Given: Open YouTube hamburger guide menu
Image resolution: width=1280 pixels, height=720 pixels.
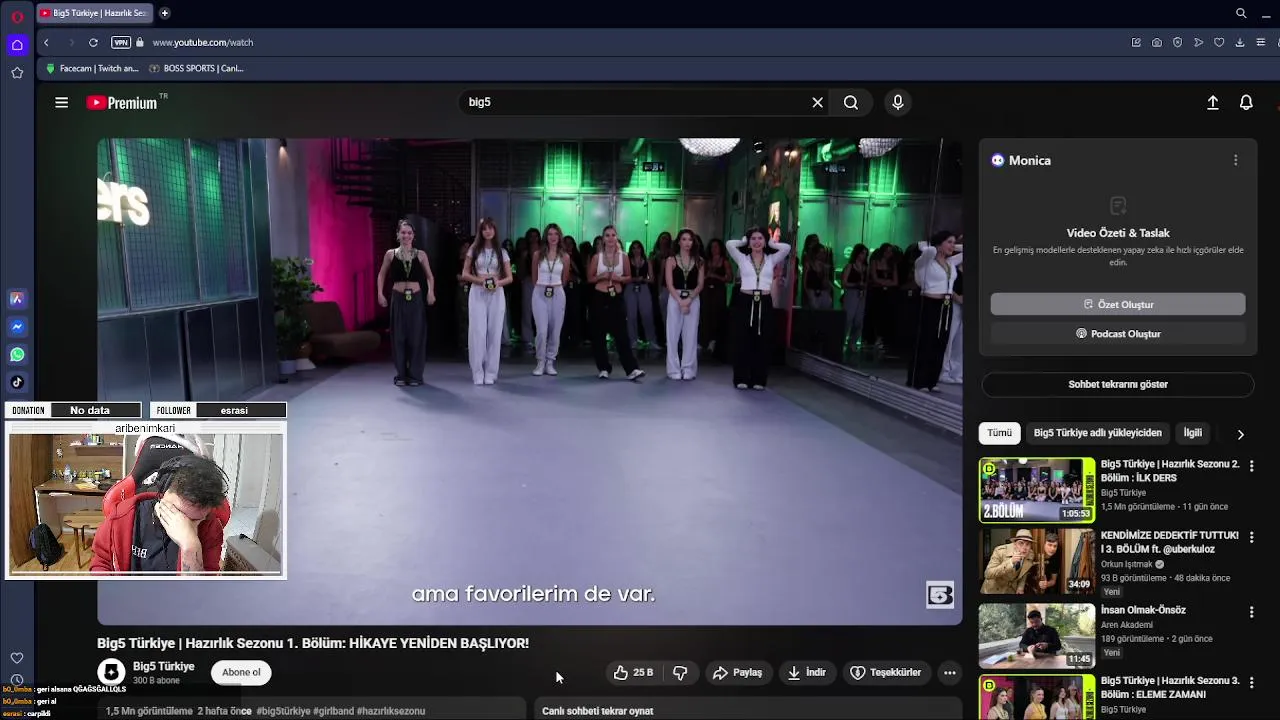Looking at the screenshot, I should (61, 102).
